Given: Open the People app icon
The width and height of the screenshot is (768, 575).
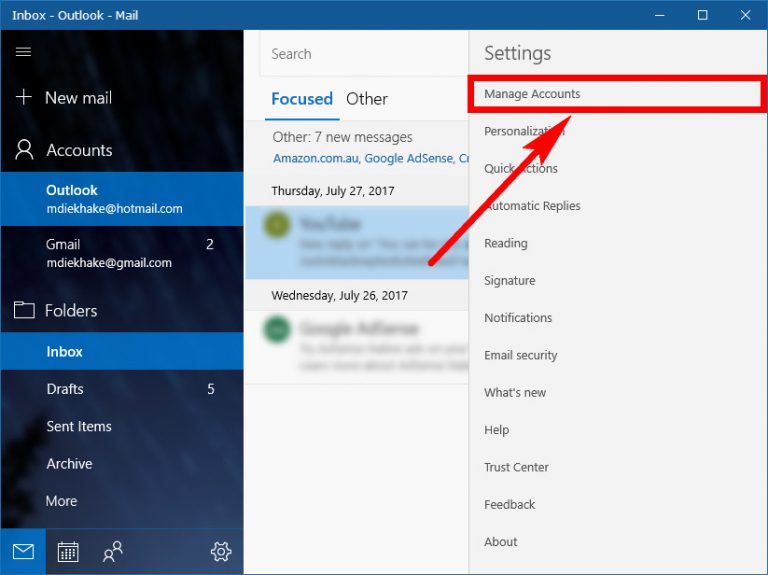Looking at the screenshot, I should [x=113, y=552].
